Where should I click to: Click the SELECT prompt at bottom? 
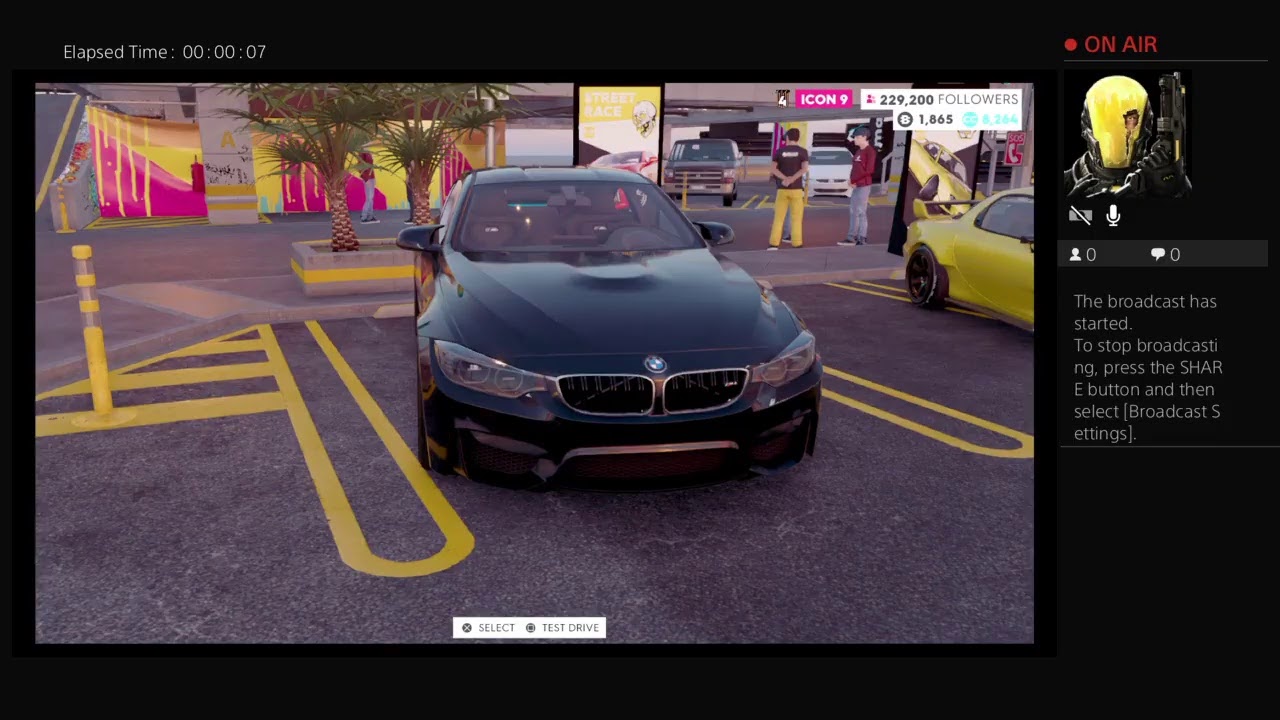[496, 628]
